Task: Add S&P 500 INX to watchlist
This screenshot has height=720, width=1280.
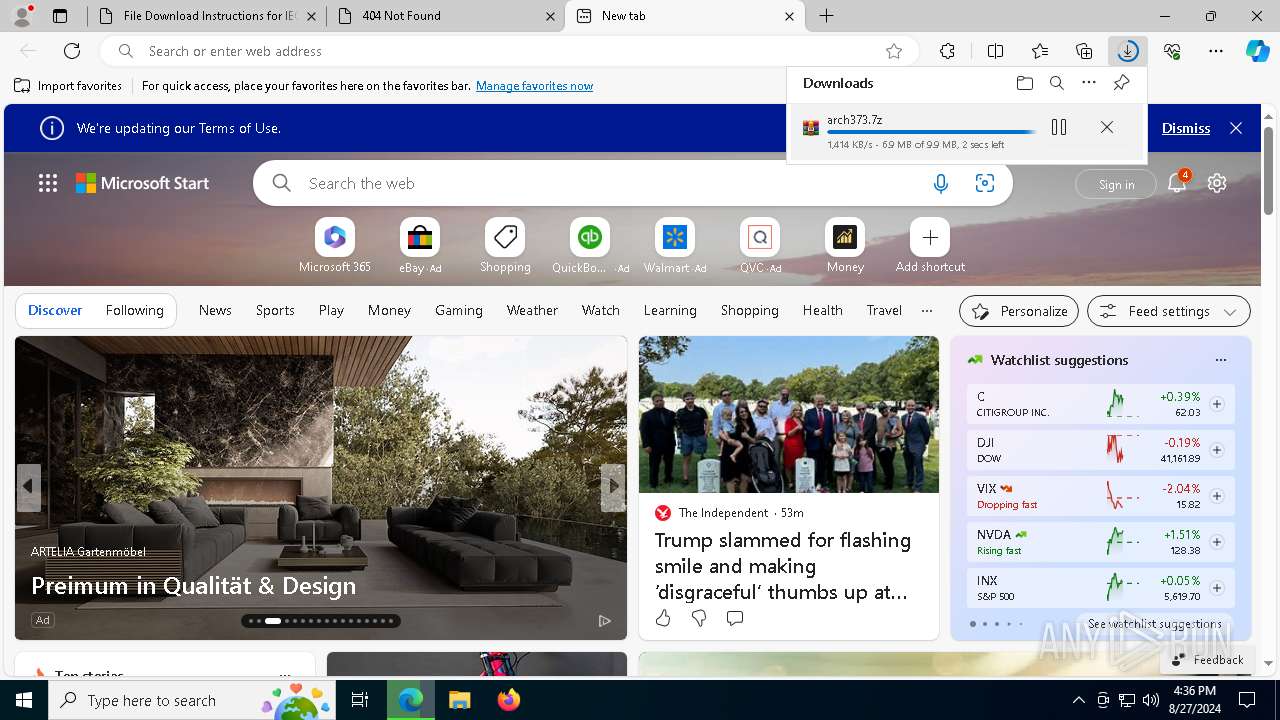Action: (1217, 588)
